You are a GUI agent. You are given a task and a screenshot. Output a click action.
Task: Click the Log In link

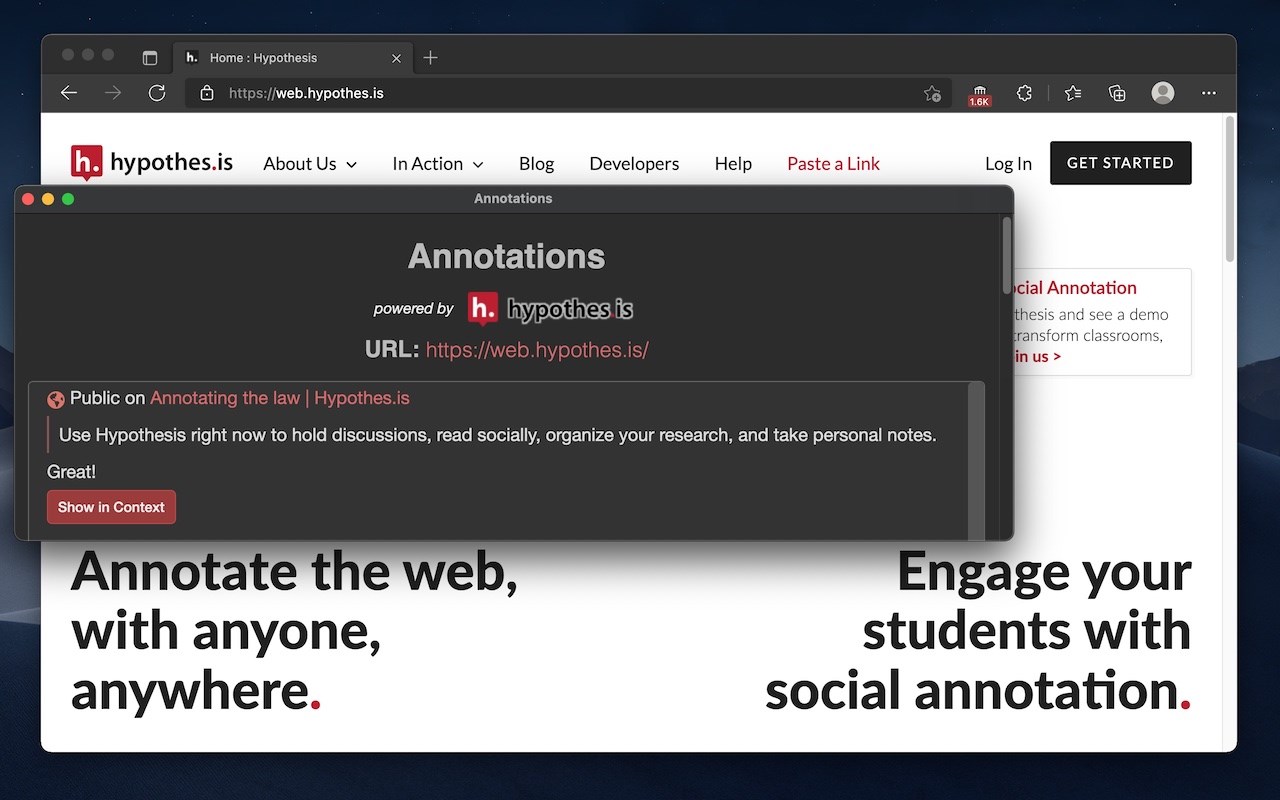tap(1008, 164)
